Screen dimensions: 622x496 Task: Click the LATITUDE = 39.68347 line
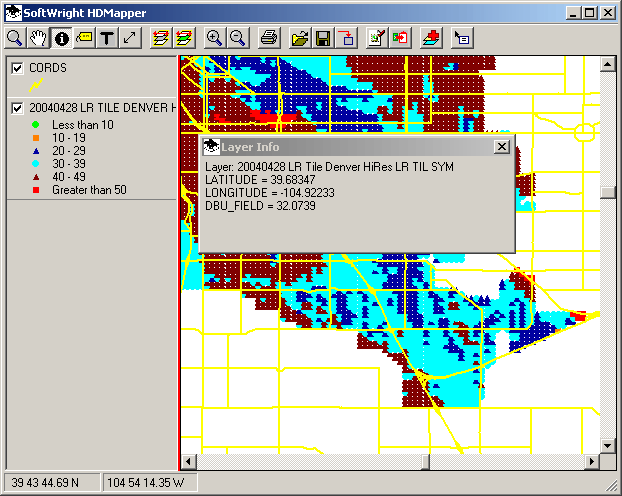260,180
